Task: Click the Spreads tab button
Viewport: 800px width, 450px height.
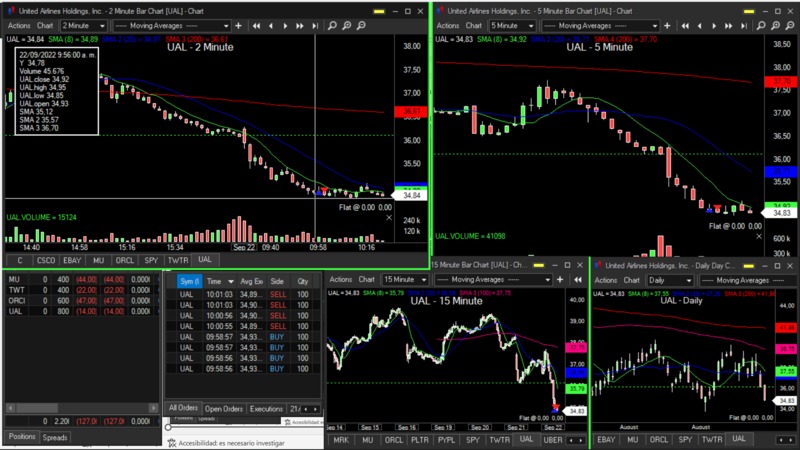Action: pyautogui.click(x=55, y=437)
